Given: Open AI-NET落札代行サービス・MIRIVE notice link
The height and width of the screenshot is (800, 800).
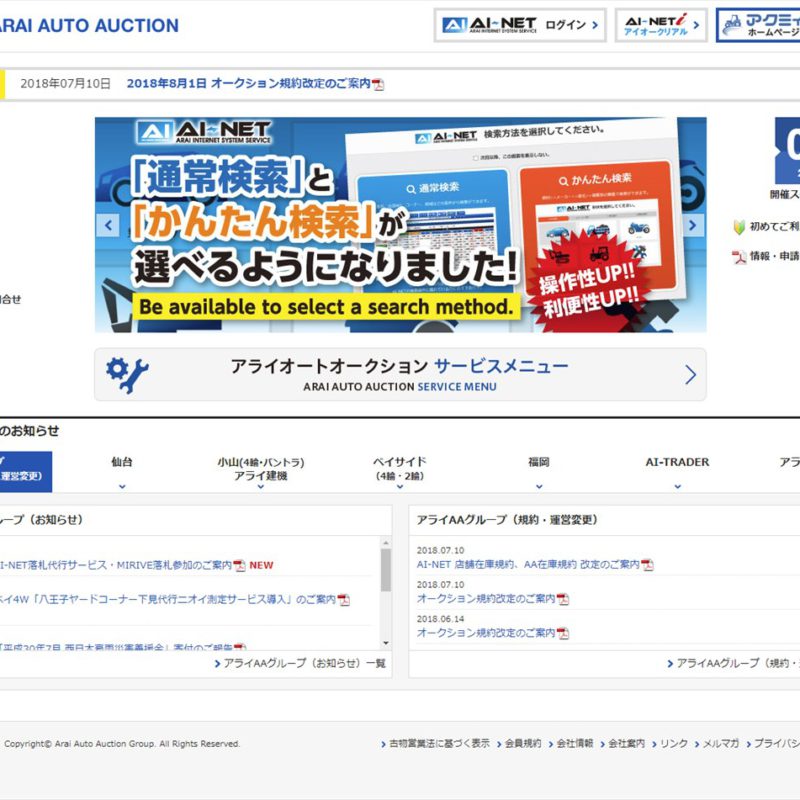Looking at the screenshot, I should point(116,565).
